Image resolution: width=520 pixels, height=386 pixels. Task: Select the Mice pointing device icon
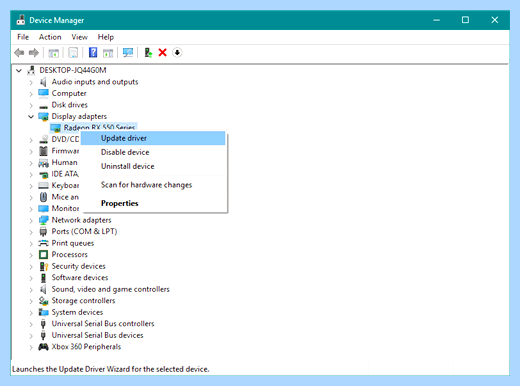pyautogui.click(x=43, y=197)
